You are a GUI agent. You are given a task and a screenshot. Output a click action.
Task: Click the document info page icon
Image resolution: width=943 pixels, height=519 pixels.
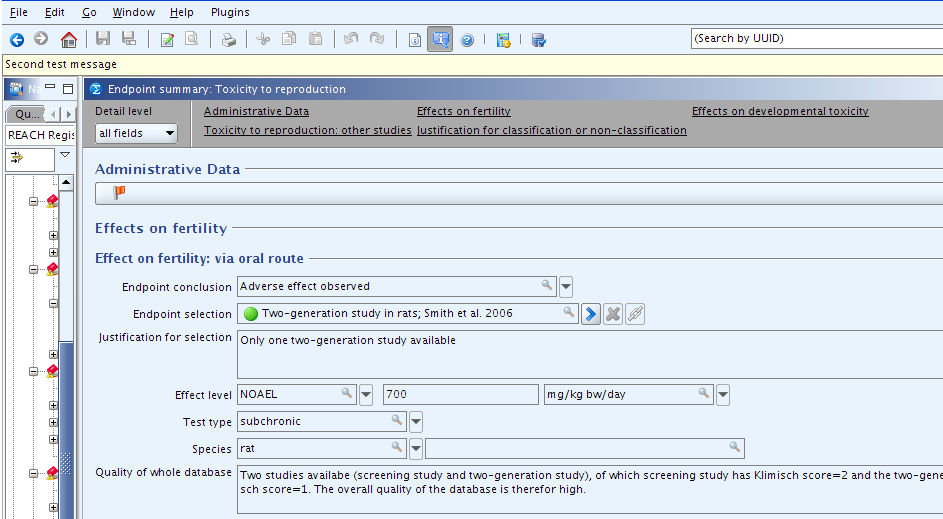pyautogui.click(x=415, y=40)
